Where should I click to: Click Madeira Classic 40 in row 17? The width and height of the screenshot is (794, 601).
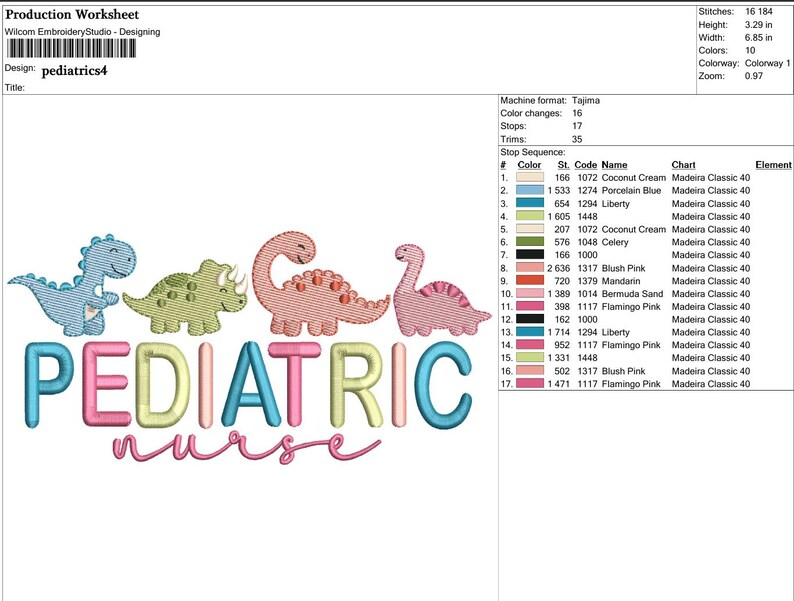point(710,384)
